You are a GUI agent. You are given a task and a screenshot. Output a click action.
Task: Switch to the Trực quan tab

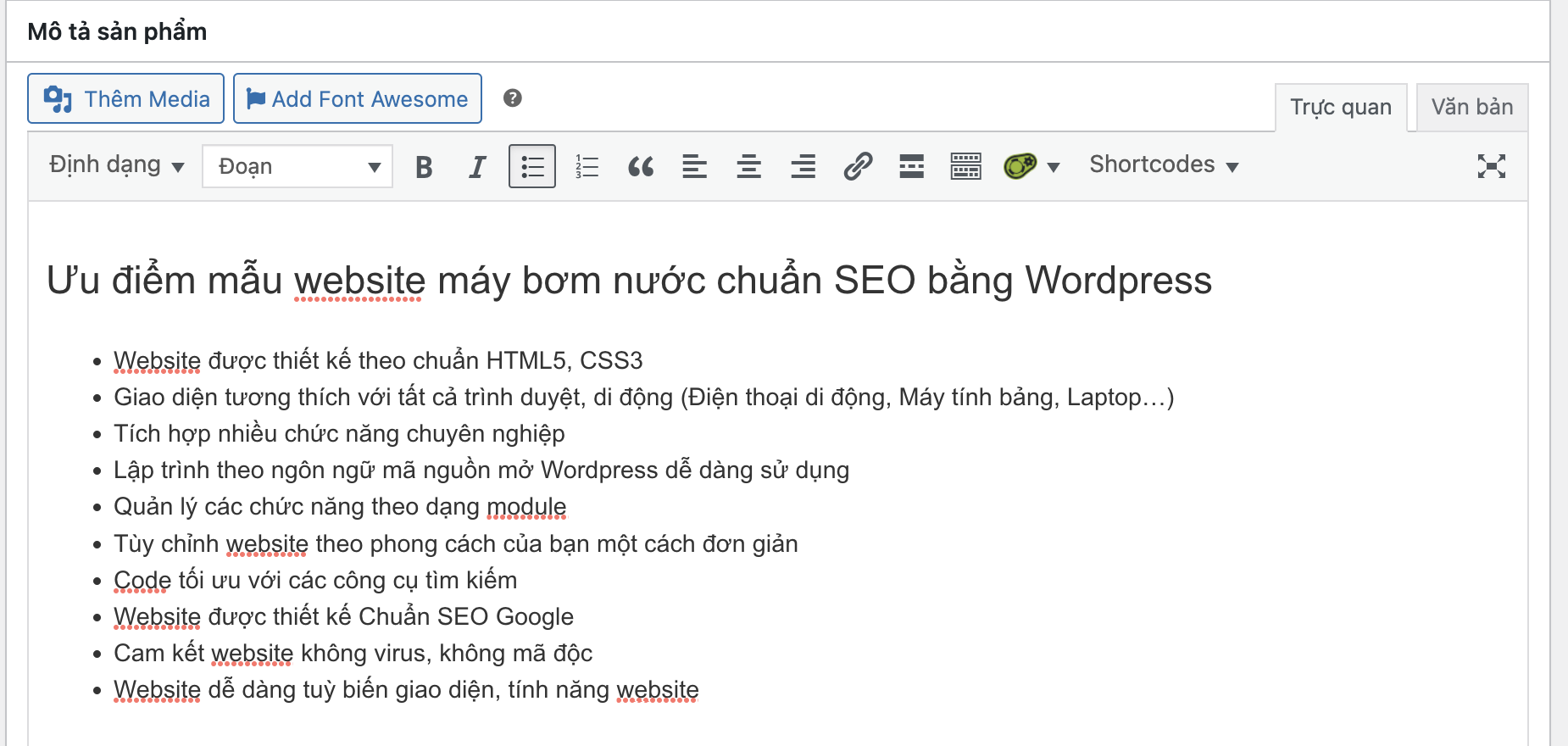1340,108
